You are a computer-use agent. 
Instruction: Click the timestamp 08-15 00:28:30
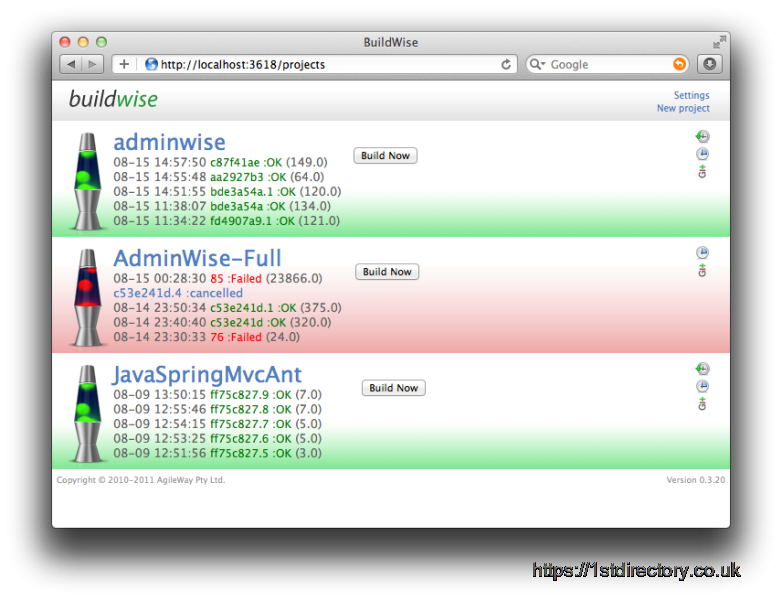point(160,279)
